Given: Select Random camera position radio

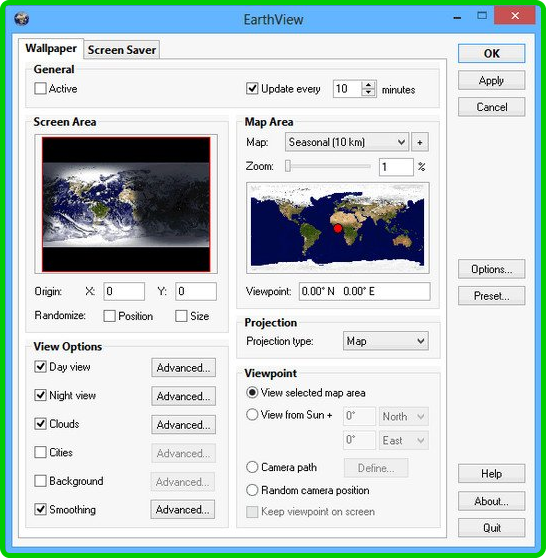Looking at the screenshot, I should [252, 490].
